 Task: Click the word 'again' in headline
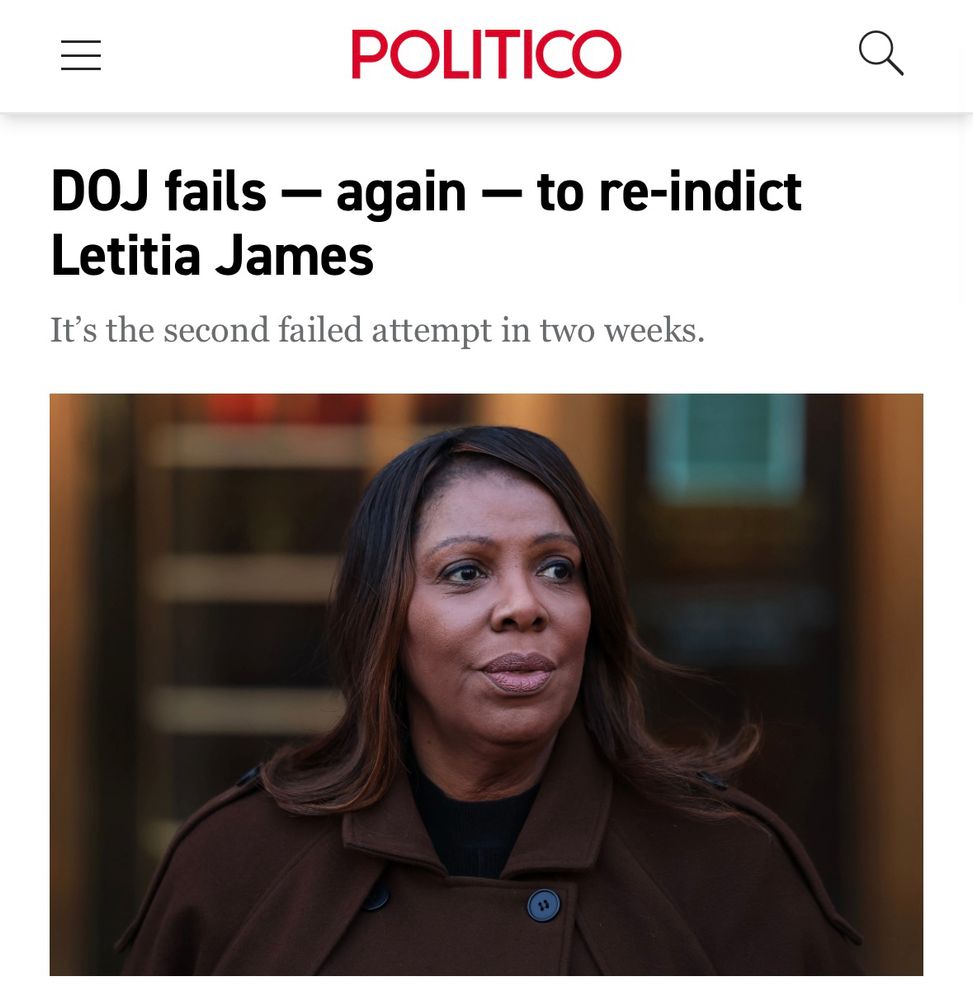click(402, 195)
